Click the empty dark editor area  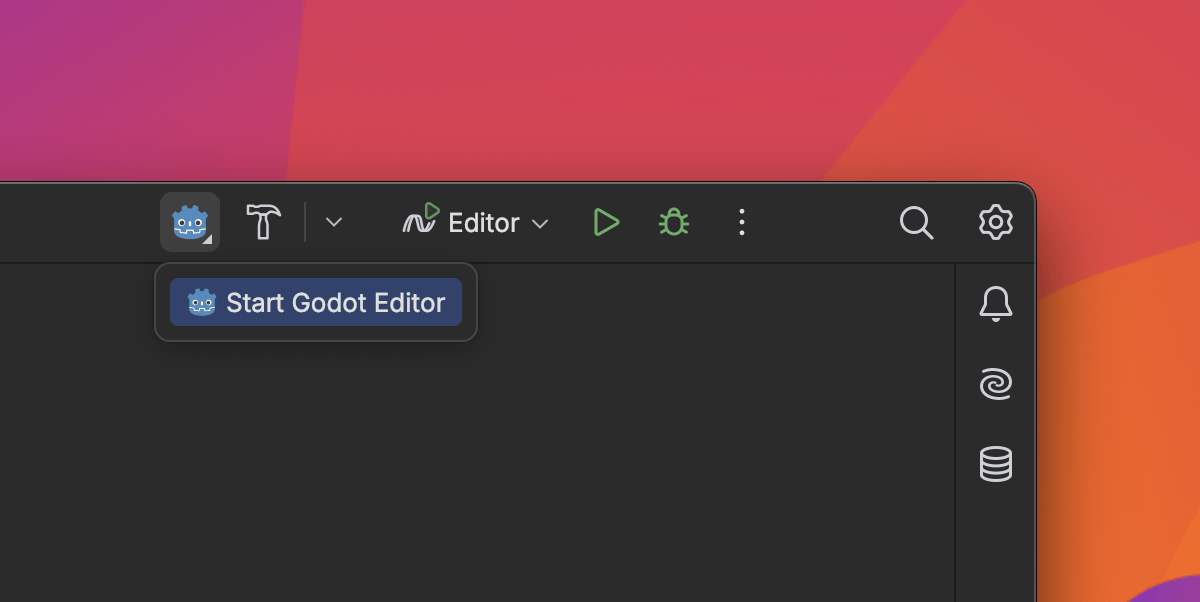click(x=500, y=460)
